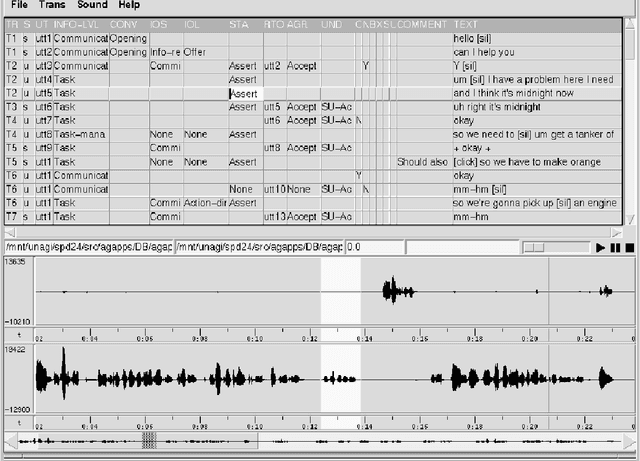Pause the audio with the pause button

[615, 247]
